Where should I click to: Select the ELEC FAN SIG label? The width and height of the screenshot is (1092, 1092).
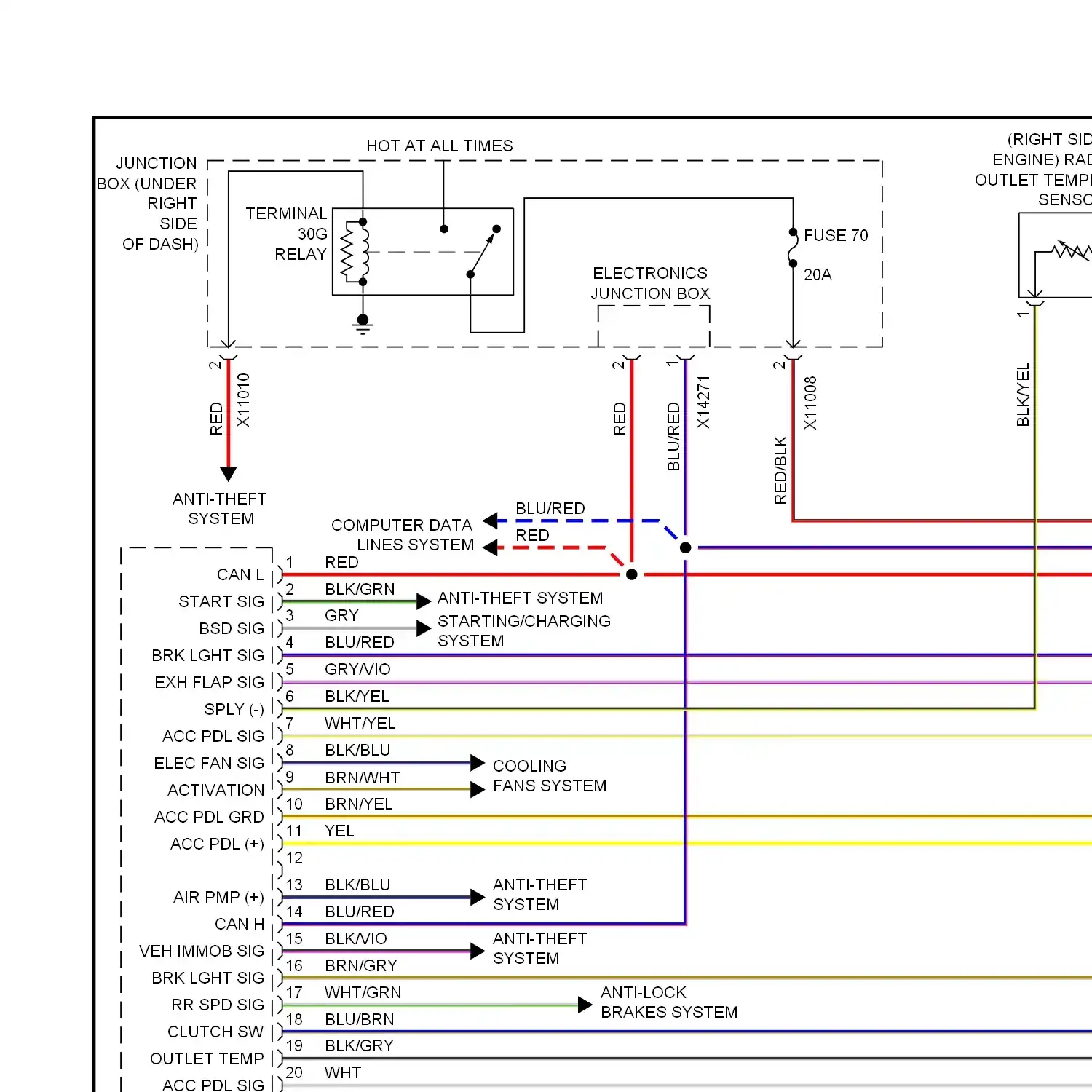[x=209, y=763]
